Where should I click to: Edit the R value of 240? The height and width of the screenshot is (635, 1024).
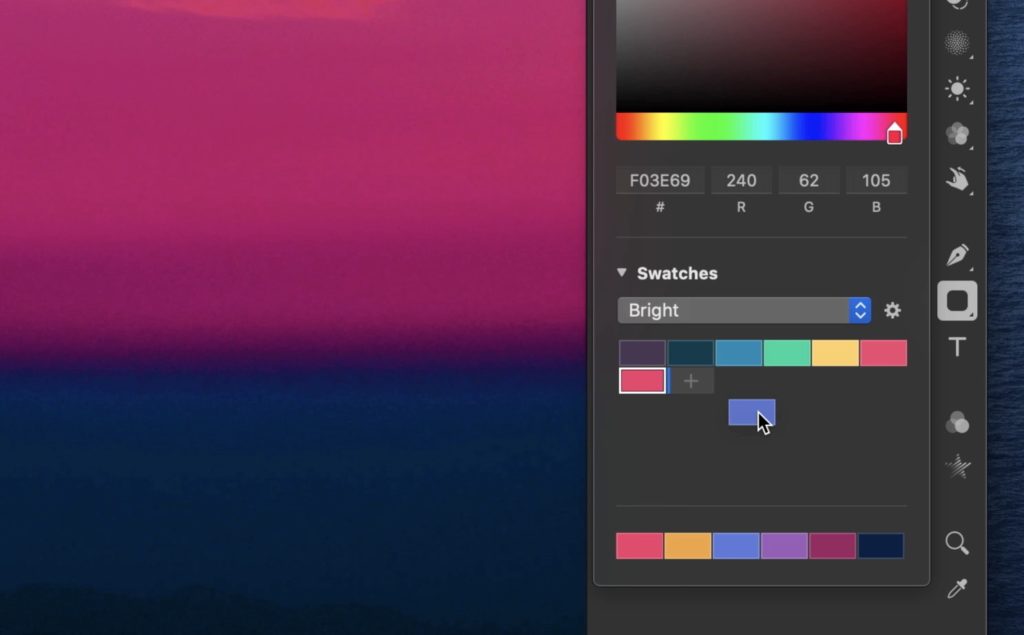[741, 180]
